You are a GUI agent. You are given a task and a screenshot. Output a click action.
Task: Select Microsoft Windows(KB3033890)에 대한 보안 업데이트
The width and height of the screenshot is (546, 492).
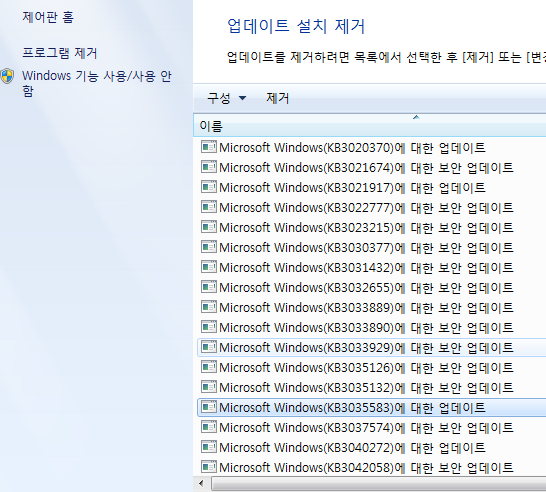366,328
